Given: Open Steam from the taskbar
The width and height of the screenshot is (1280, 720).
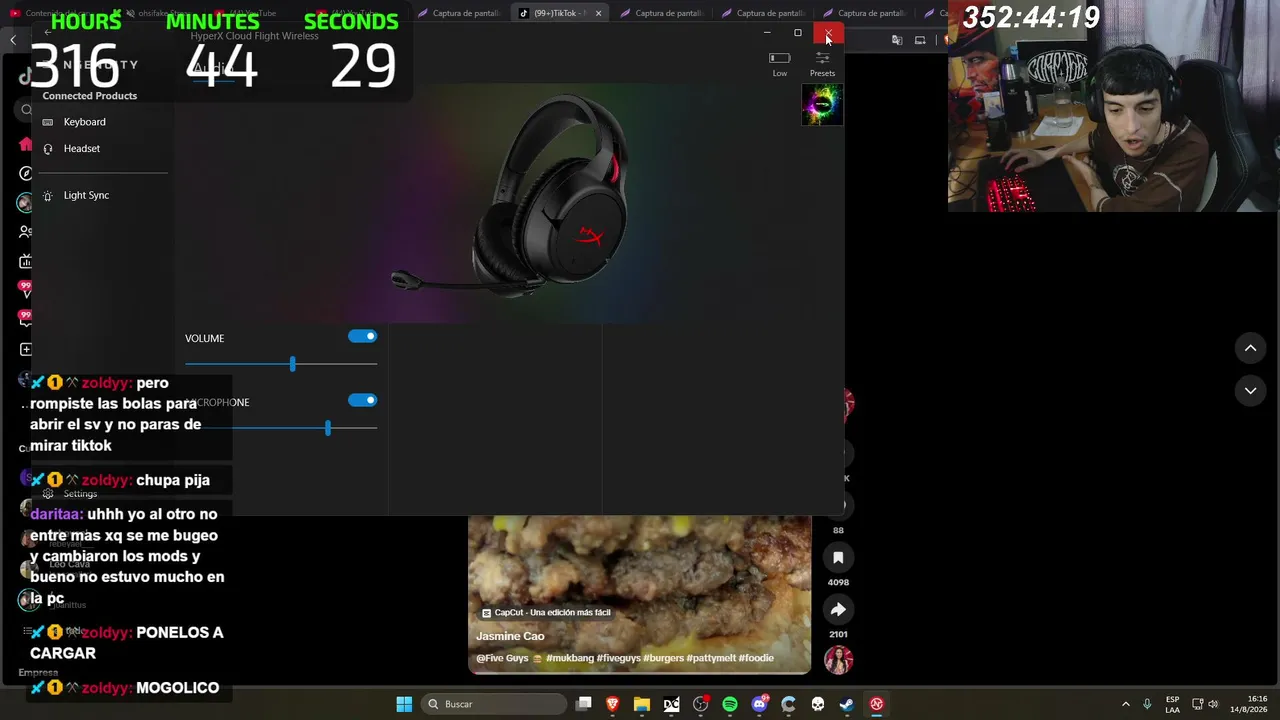Looking at the screenshot, I should tap(846, 704).
